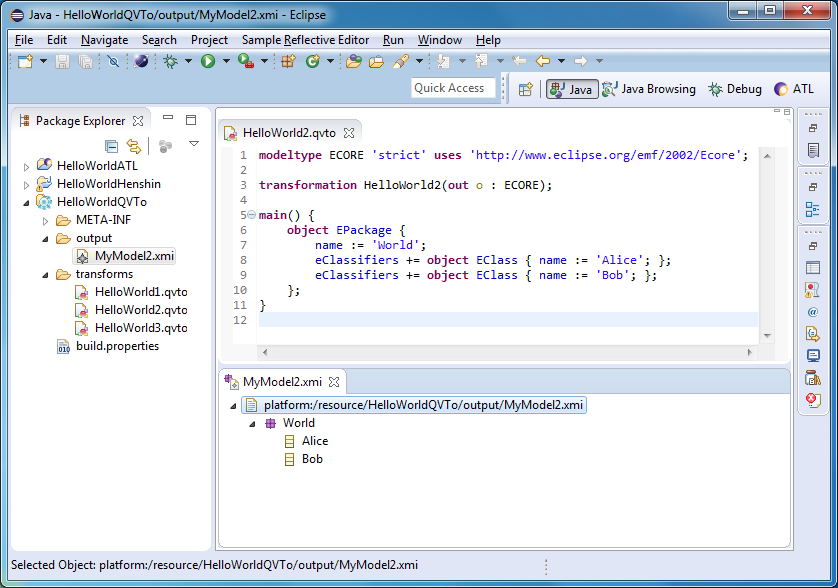Viewport: 838px width, 588px height.
Task: Click the editor horizontal scroll-right arrow
Action: (x=749, y=353)
